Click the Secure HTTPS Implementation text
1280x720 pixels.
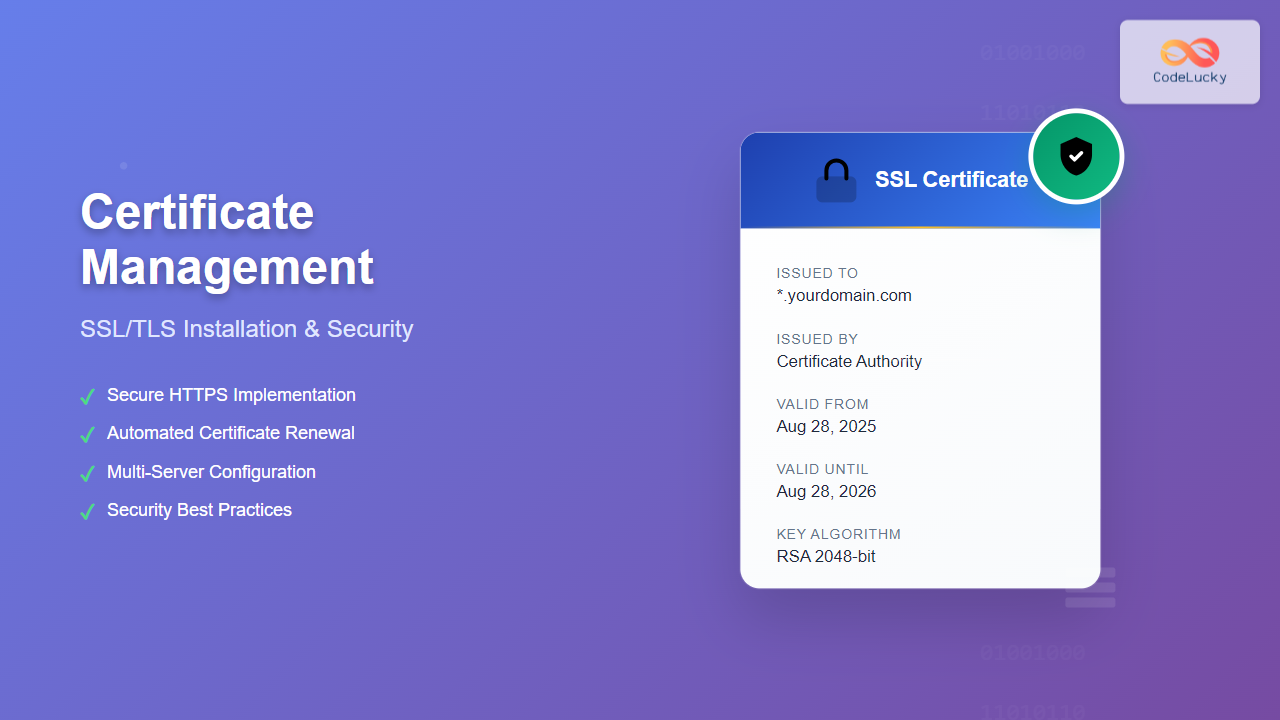point(231,395)
